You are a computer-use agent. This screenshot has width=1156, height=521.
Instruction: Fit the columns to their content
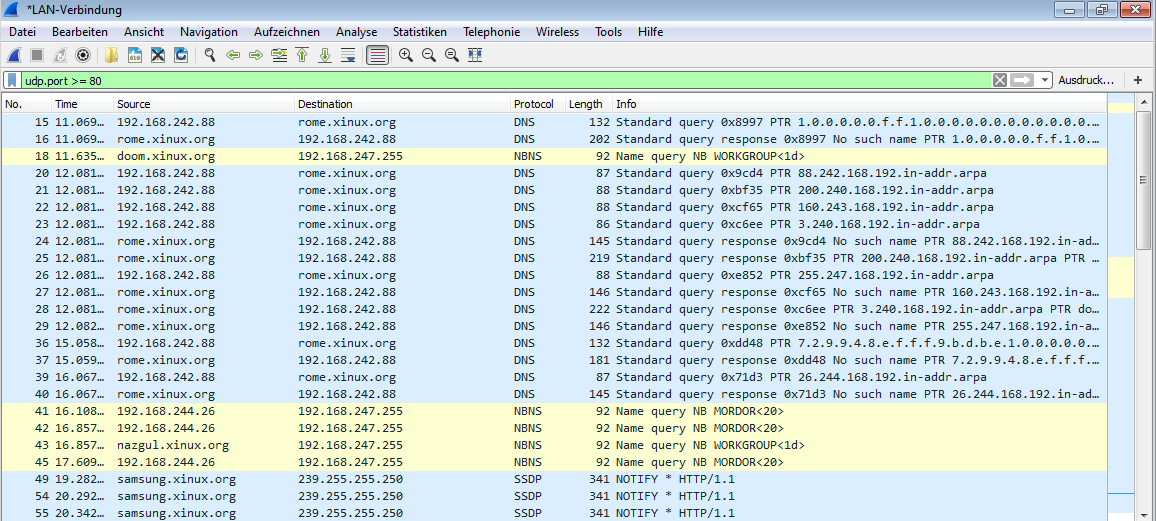pos(475,55)
